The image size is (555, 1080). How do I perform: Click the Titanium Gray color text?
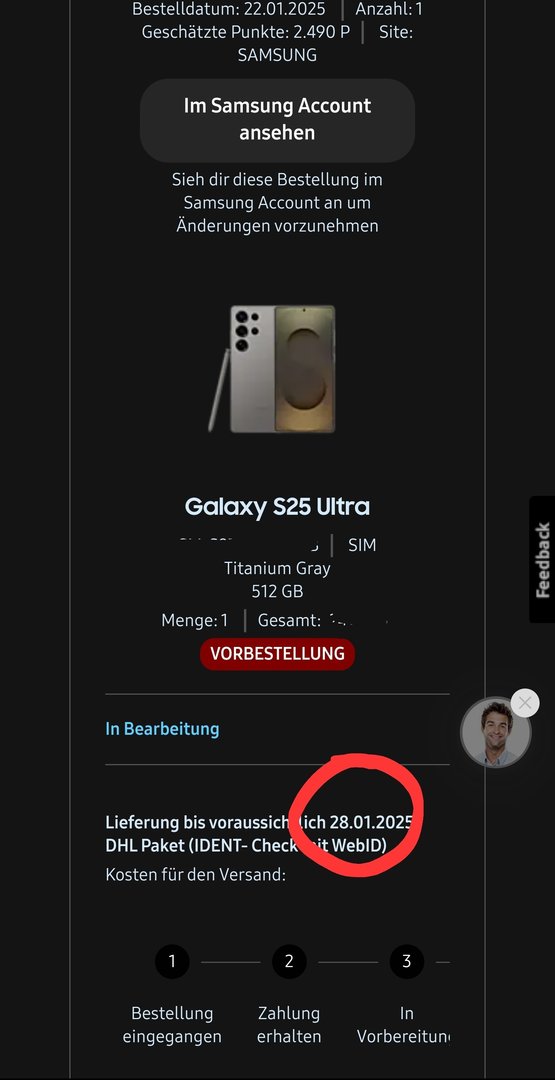pos(277,568)
